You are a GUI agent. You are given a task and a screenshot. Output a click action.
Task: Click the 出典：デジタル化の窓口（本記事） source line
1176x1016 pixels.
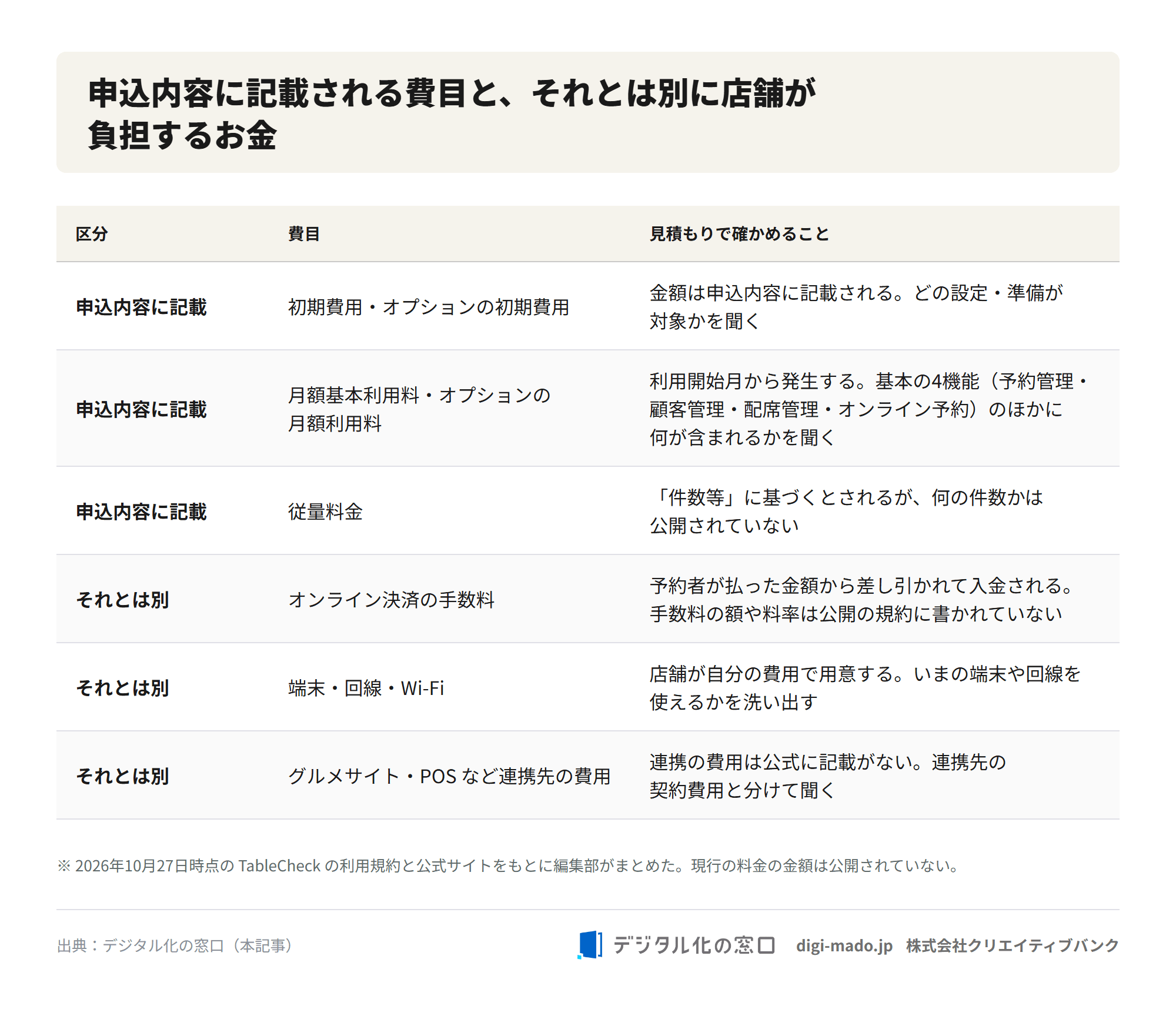(x=175, y=945)
